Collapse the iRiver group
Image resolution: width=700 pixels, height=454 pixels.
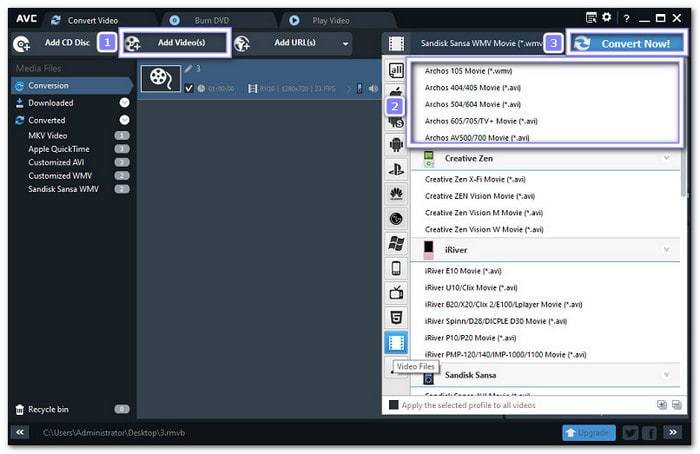coord(667,250)
